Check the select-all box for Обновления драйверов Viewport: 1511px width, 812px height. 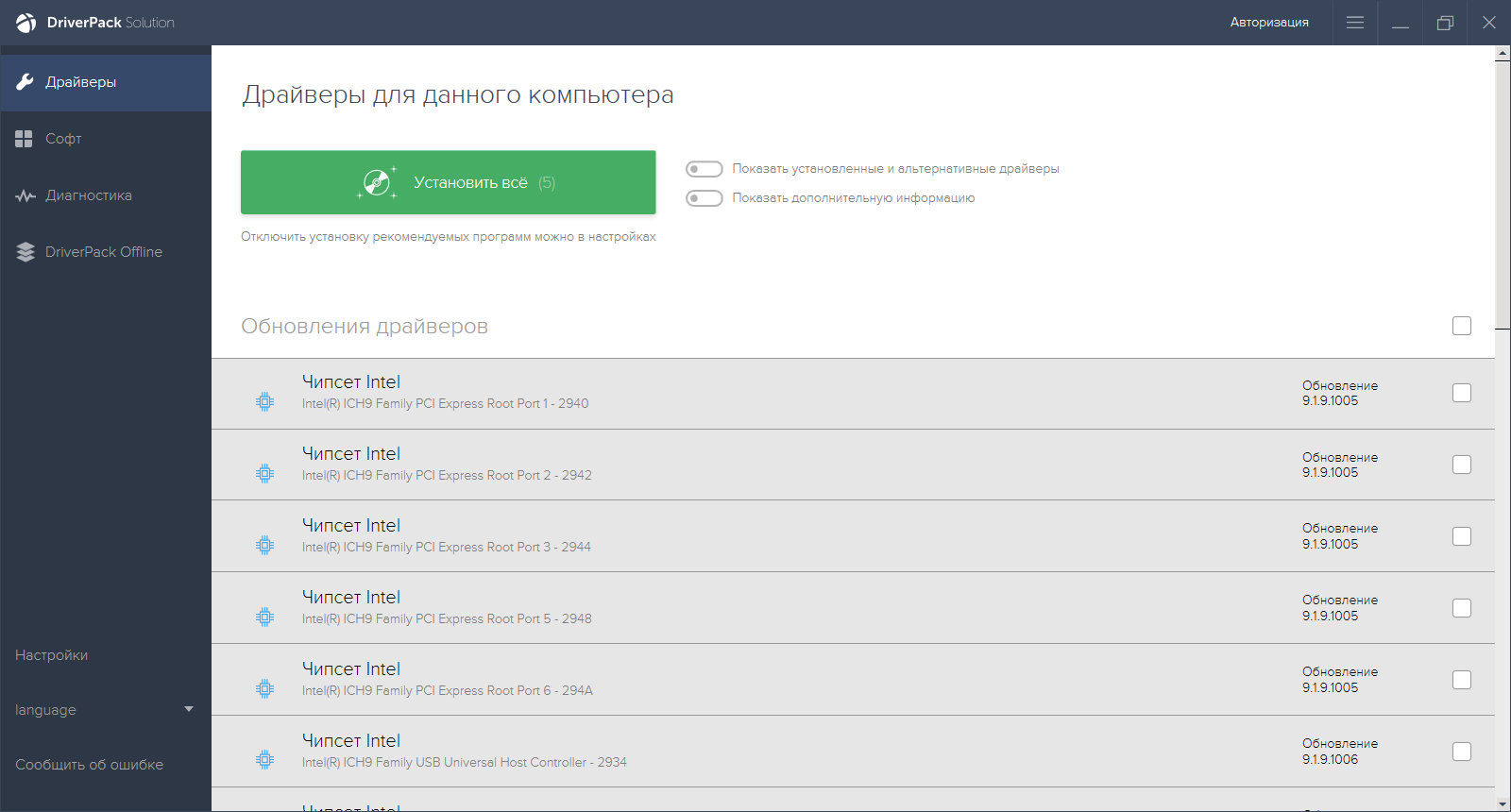[x=1462, y=326]
